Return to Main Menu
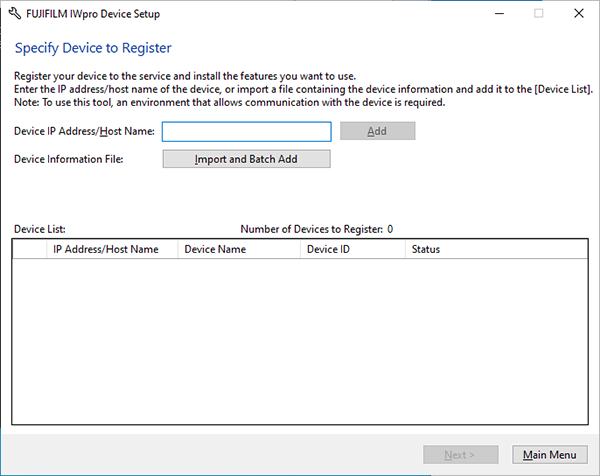Screen dimensions: 600x476 click(549, 455)
